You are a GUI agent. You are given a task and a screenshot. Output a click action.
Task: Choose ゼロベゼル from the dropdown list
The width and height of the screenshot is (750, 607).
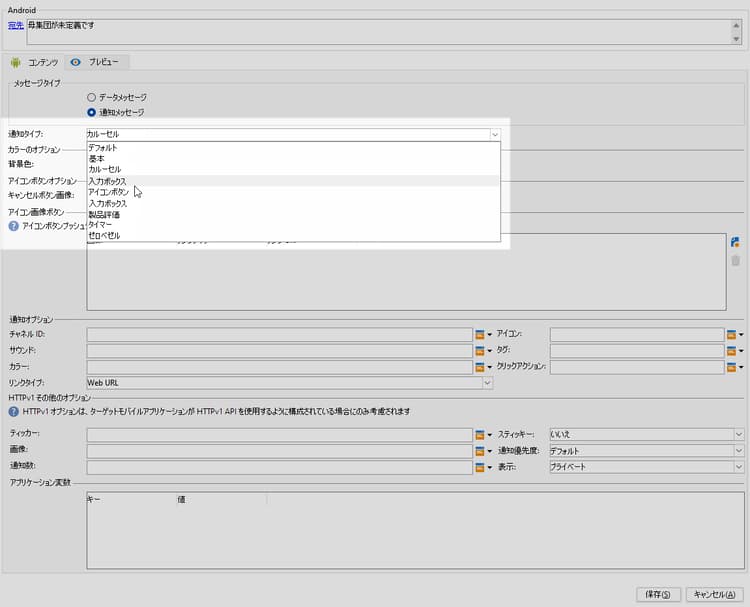(293, 236)
